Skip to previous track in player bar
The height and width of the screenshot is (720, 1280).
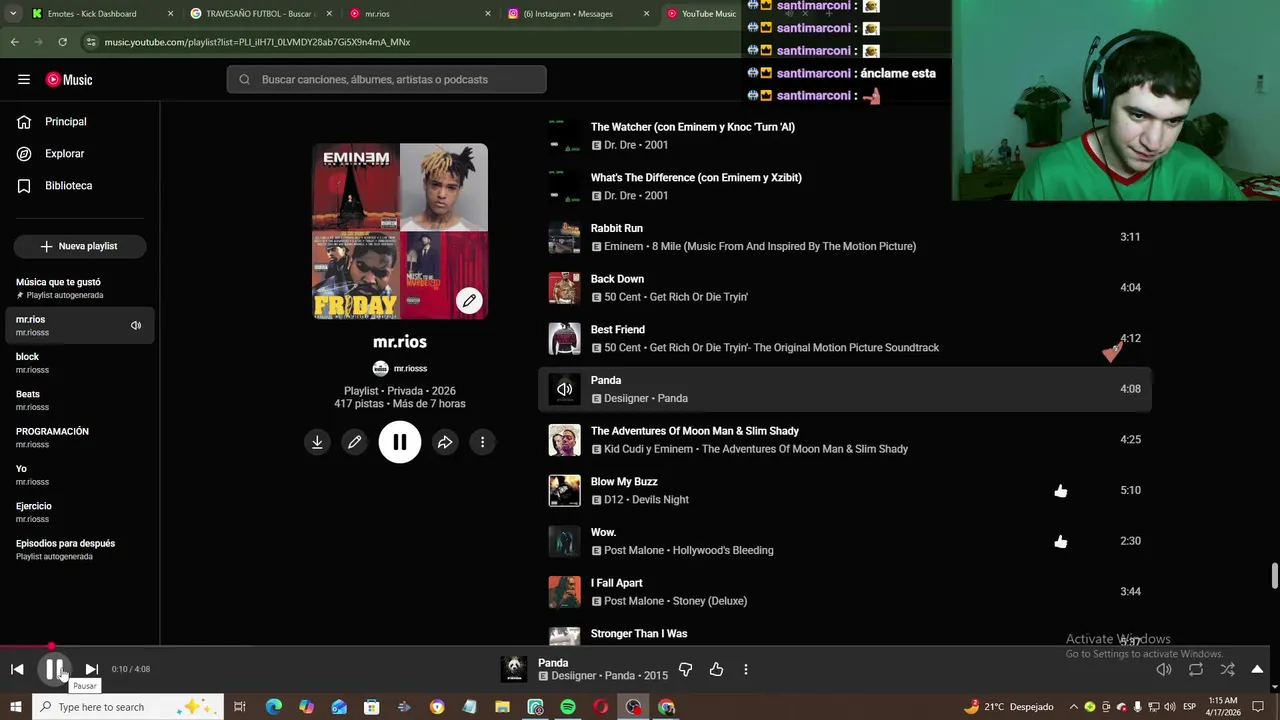coord(17,669)
